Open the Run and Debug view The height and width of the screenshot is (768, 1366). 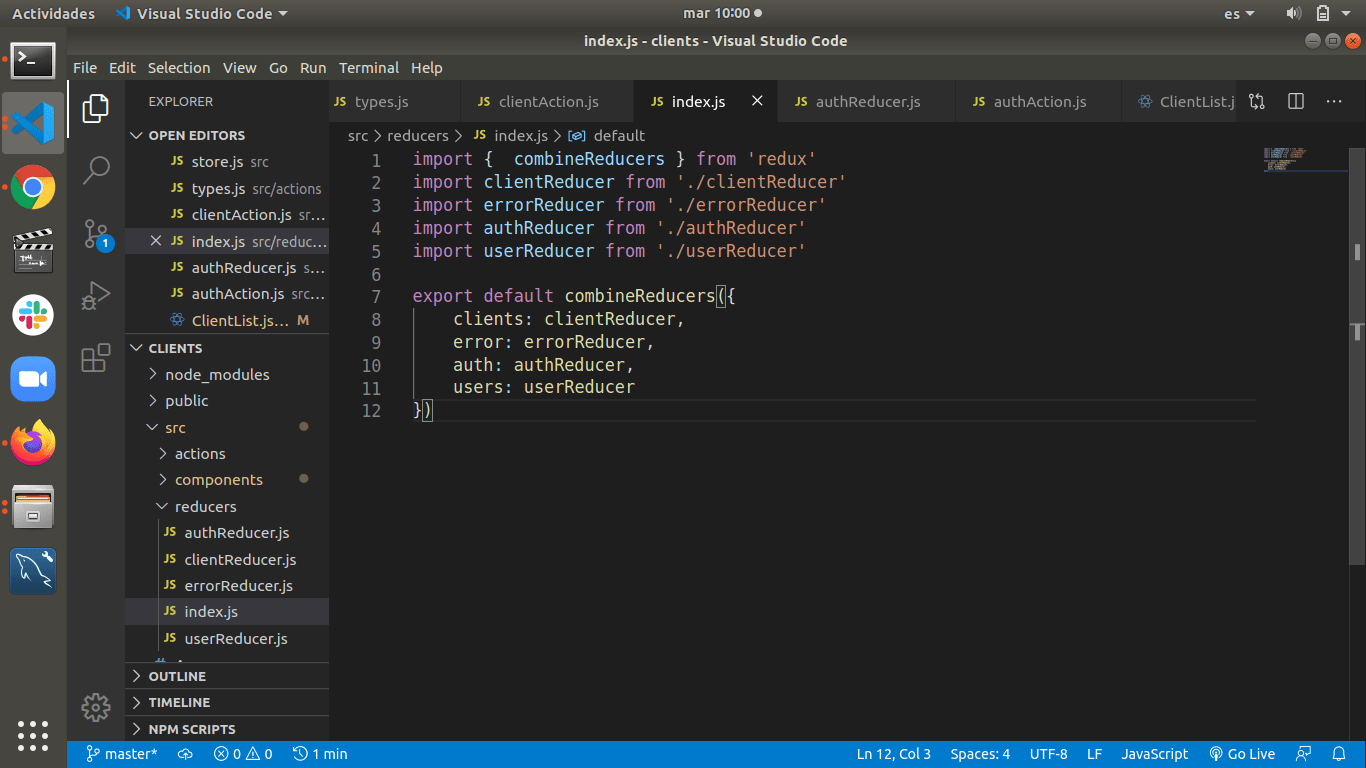click(96, 296)
